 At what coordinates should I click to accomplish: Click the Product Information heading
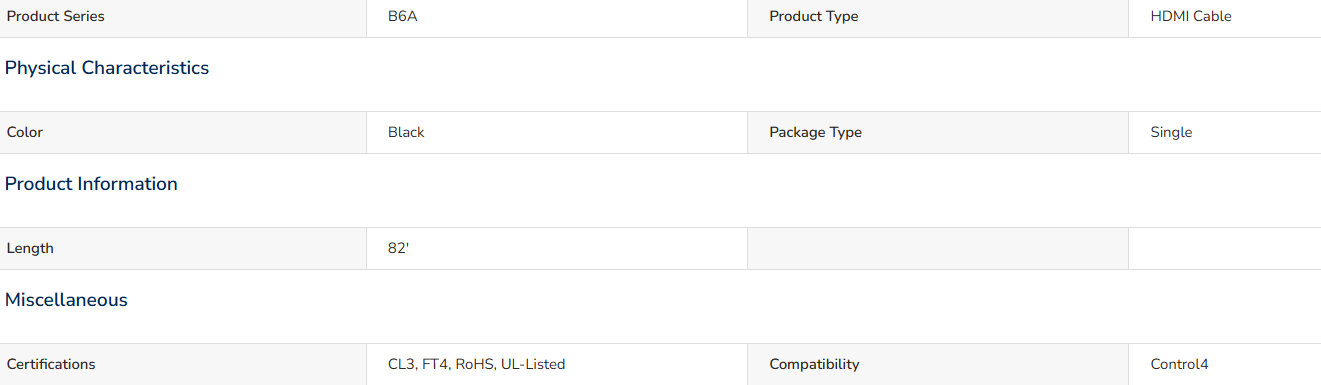91,184
